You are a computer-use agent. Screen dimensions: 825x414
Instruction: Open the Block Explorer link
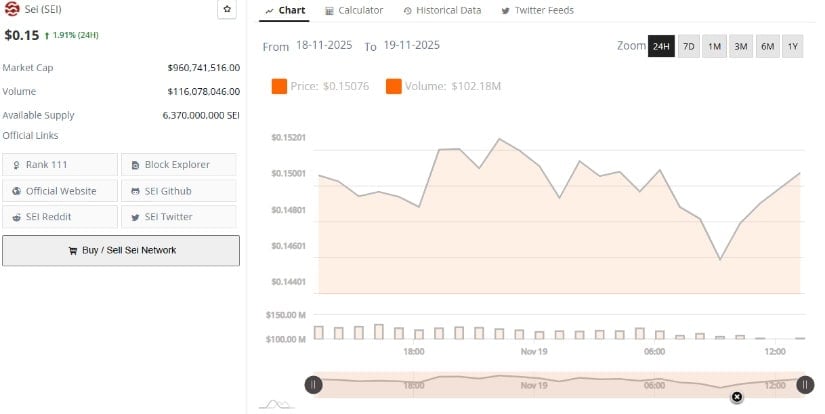[x=178, y=165]
